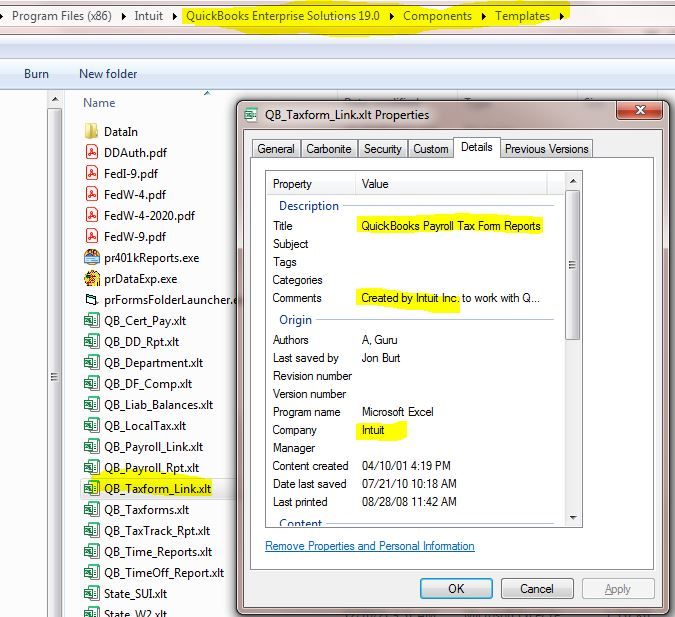Screen dimensions: 675x617
Task: Select the QB_DD_Rpt.xlt Excel icon
Action: 91,341
